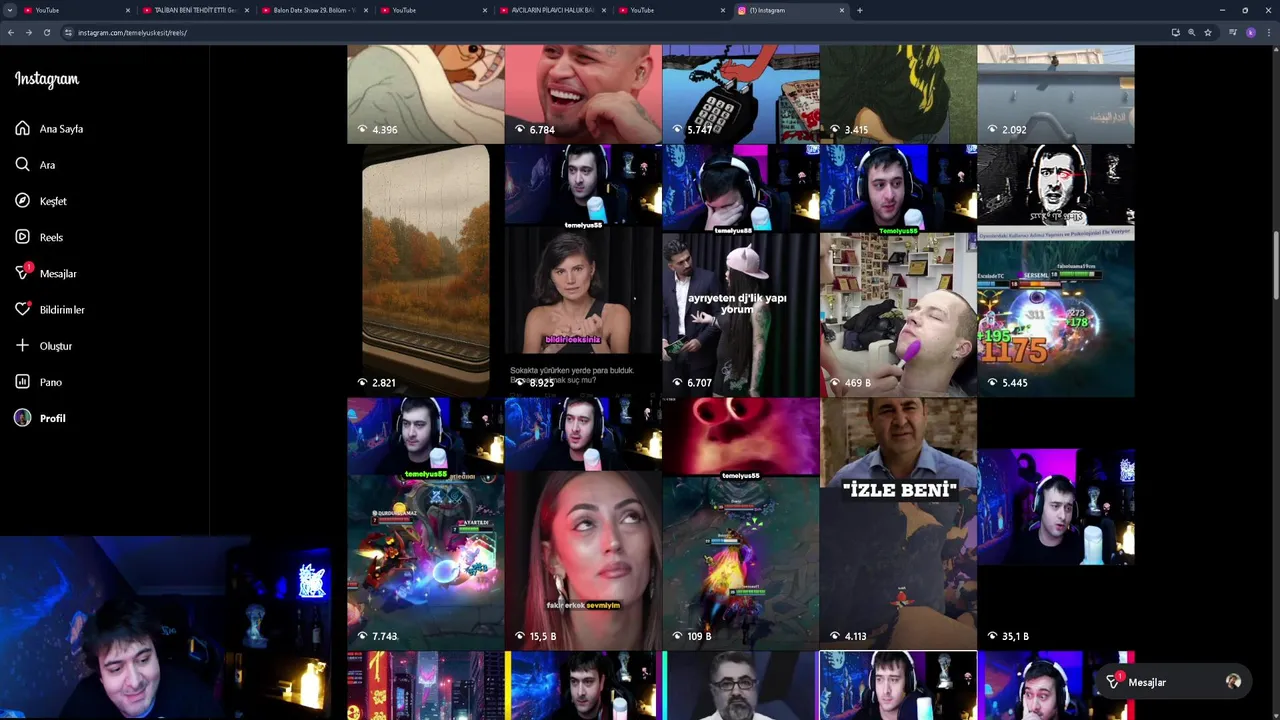
Task: Open the Ara search icon
Action: 22,165
